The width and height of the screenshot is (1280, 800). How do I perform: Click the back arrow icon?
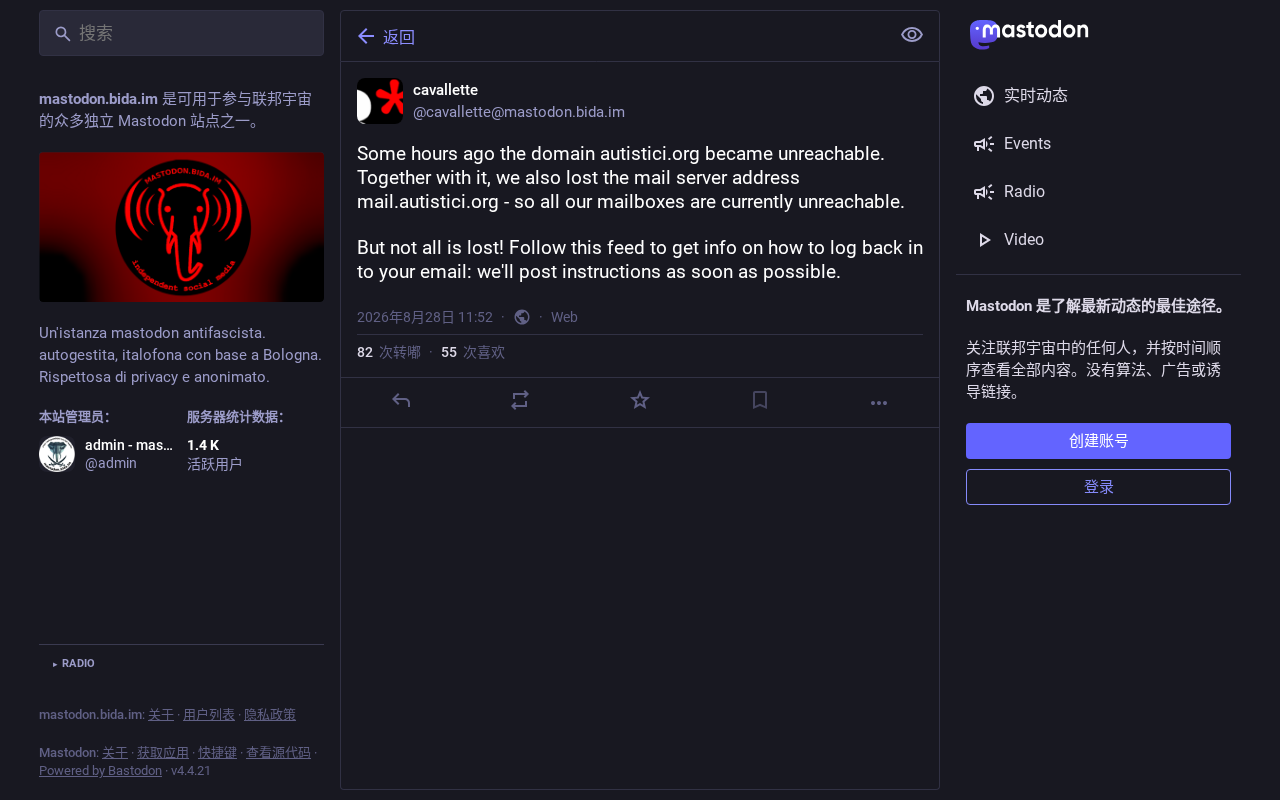(x=366, y=36)
